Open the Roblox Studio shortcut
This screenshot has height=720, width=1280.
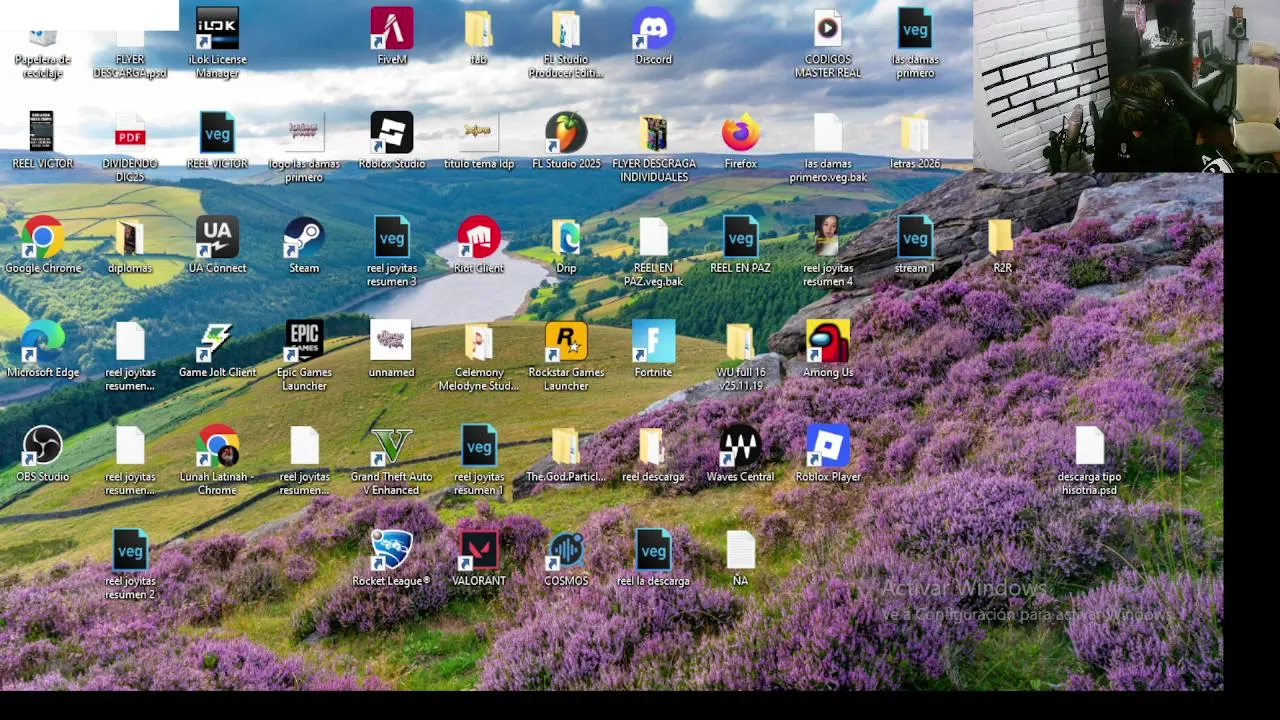(392, 133)
